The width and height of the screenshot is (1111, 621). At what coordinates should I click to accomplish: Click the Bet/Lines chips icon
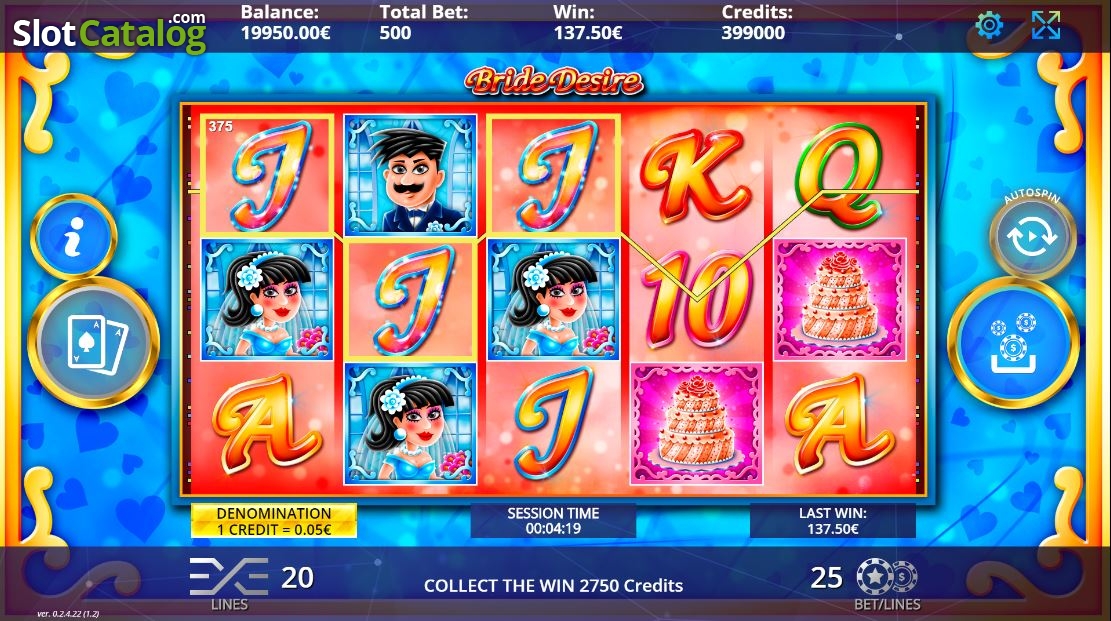tap(886, 576)
